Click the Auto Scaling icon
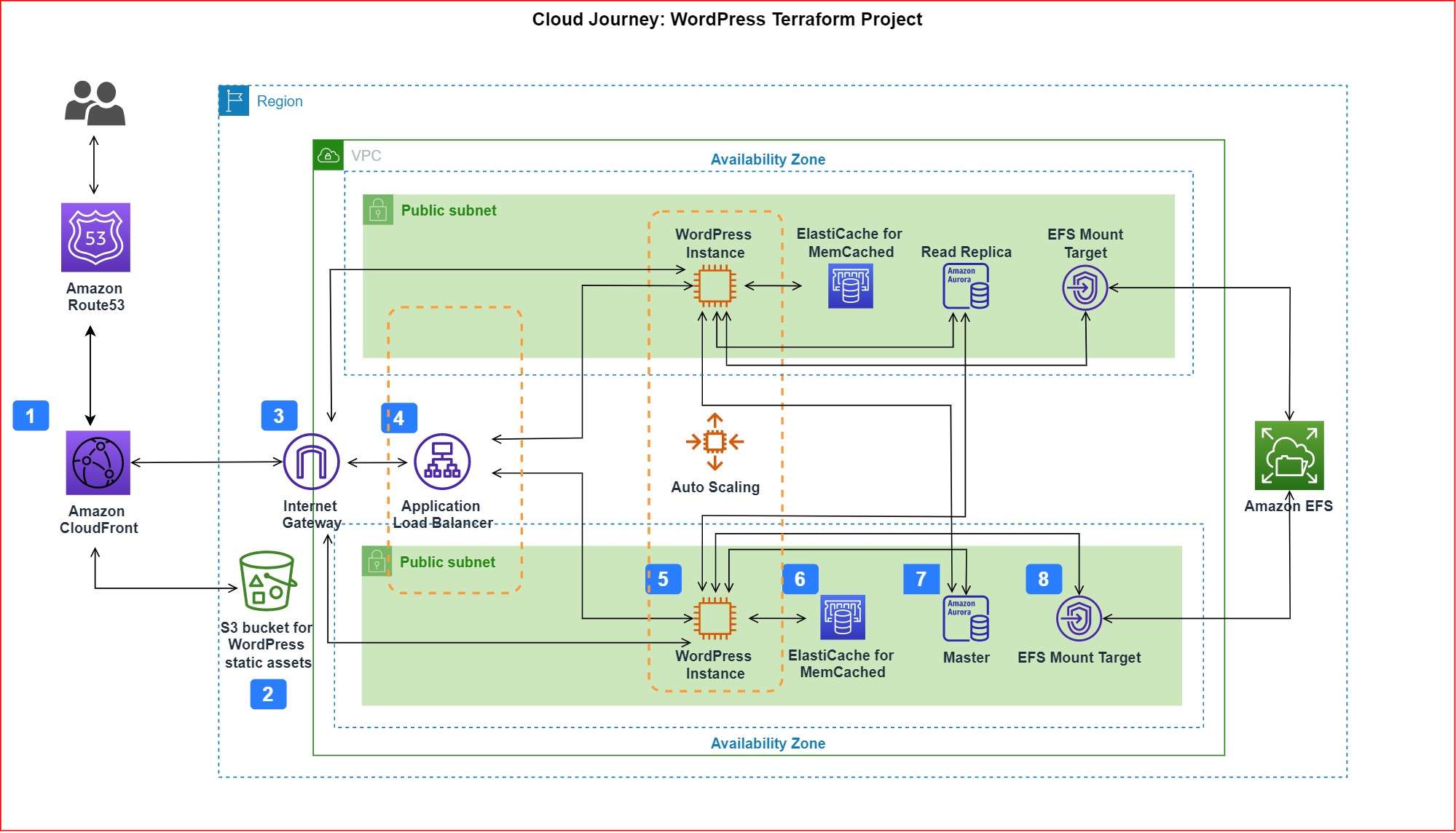1456x833 pixels. coord(715,441)
